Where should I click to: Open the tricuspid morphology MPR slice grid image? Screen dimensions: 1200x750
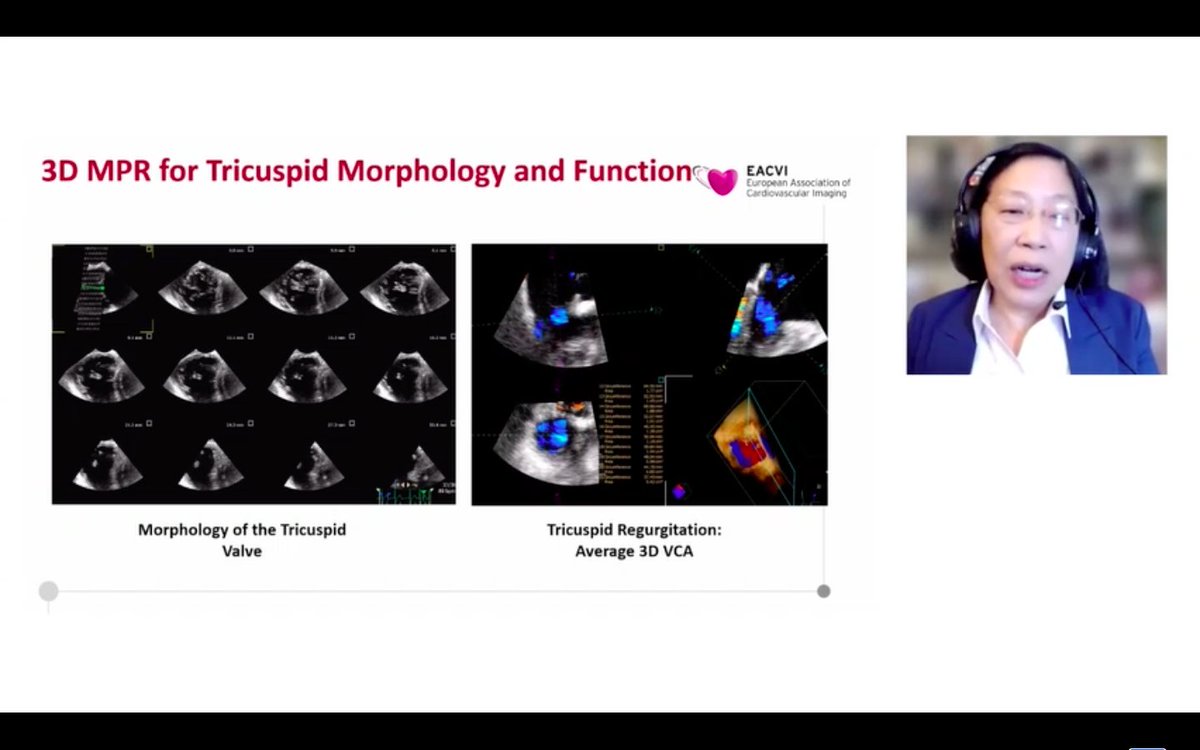254,374
